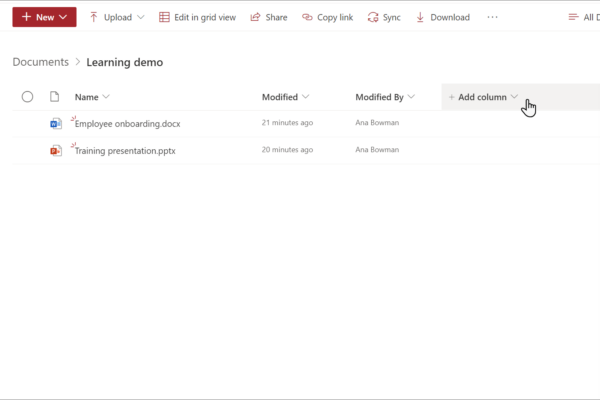Click the Upload arrow icon

94,17
